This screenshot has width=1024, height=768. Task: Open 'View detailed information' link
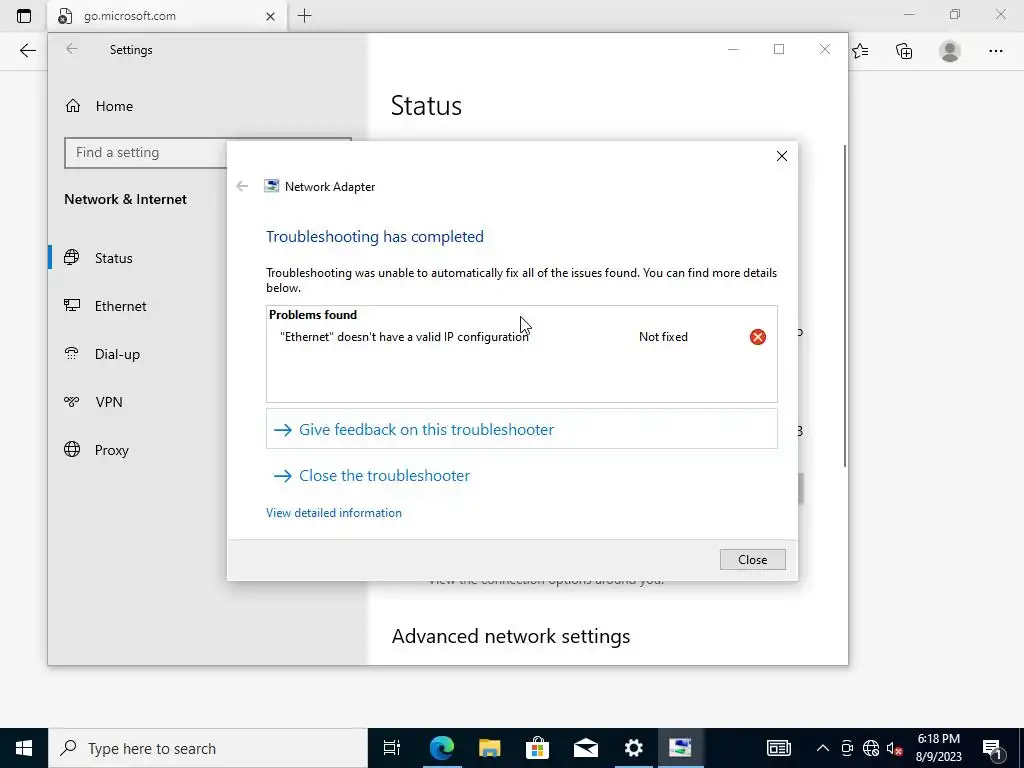tap(334, 513)
